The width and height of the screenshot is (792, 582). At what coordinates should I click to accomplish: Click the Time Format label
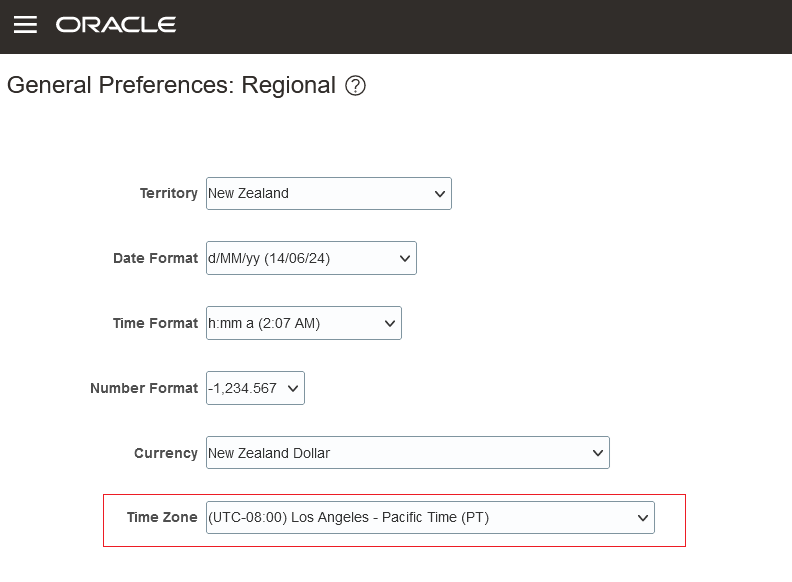coord(156,323)
